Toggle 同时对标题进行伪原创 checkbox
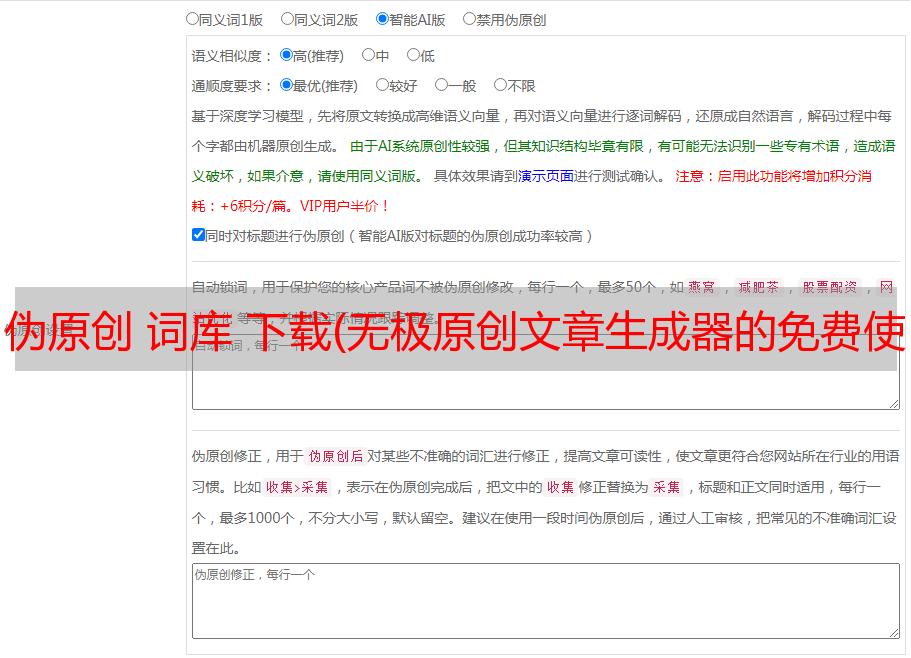Screen dimensions: 911x658 (x=198, y=235)
